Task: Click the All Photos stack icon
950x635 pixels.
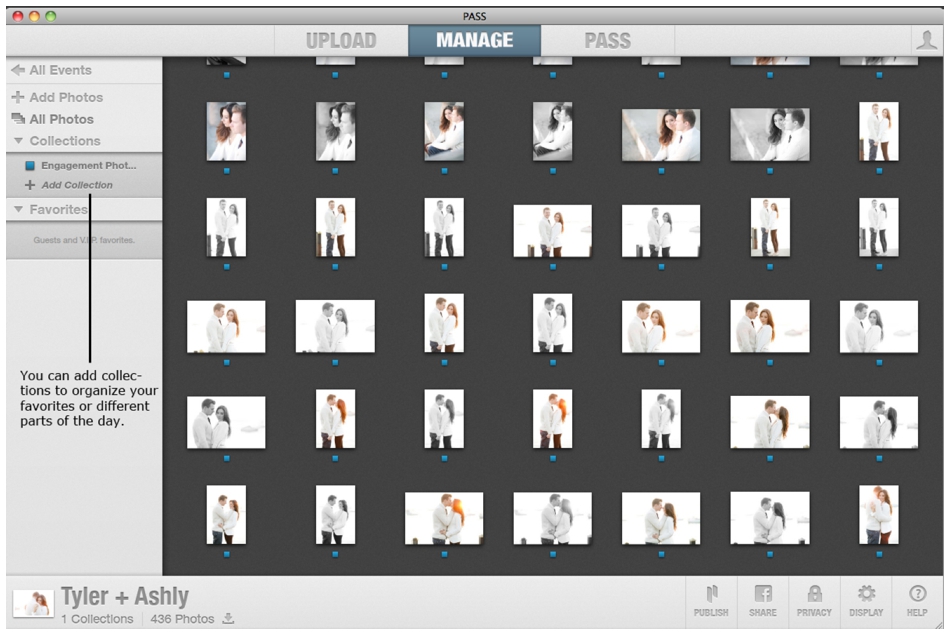Action: 18,119
